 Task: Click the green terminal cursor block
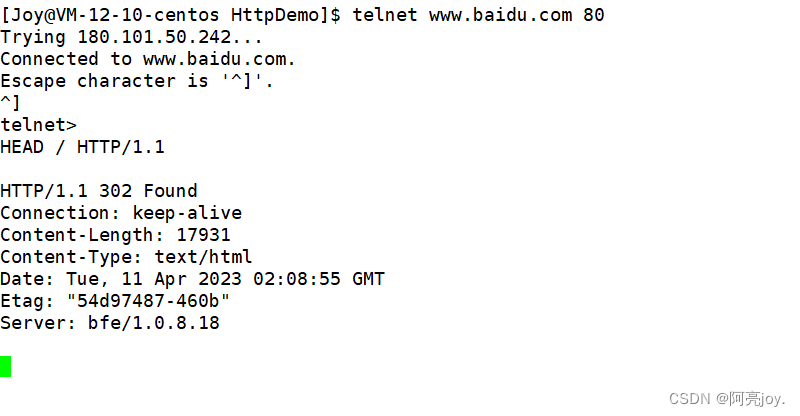pyautogui.click(x=6, y=366)
